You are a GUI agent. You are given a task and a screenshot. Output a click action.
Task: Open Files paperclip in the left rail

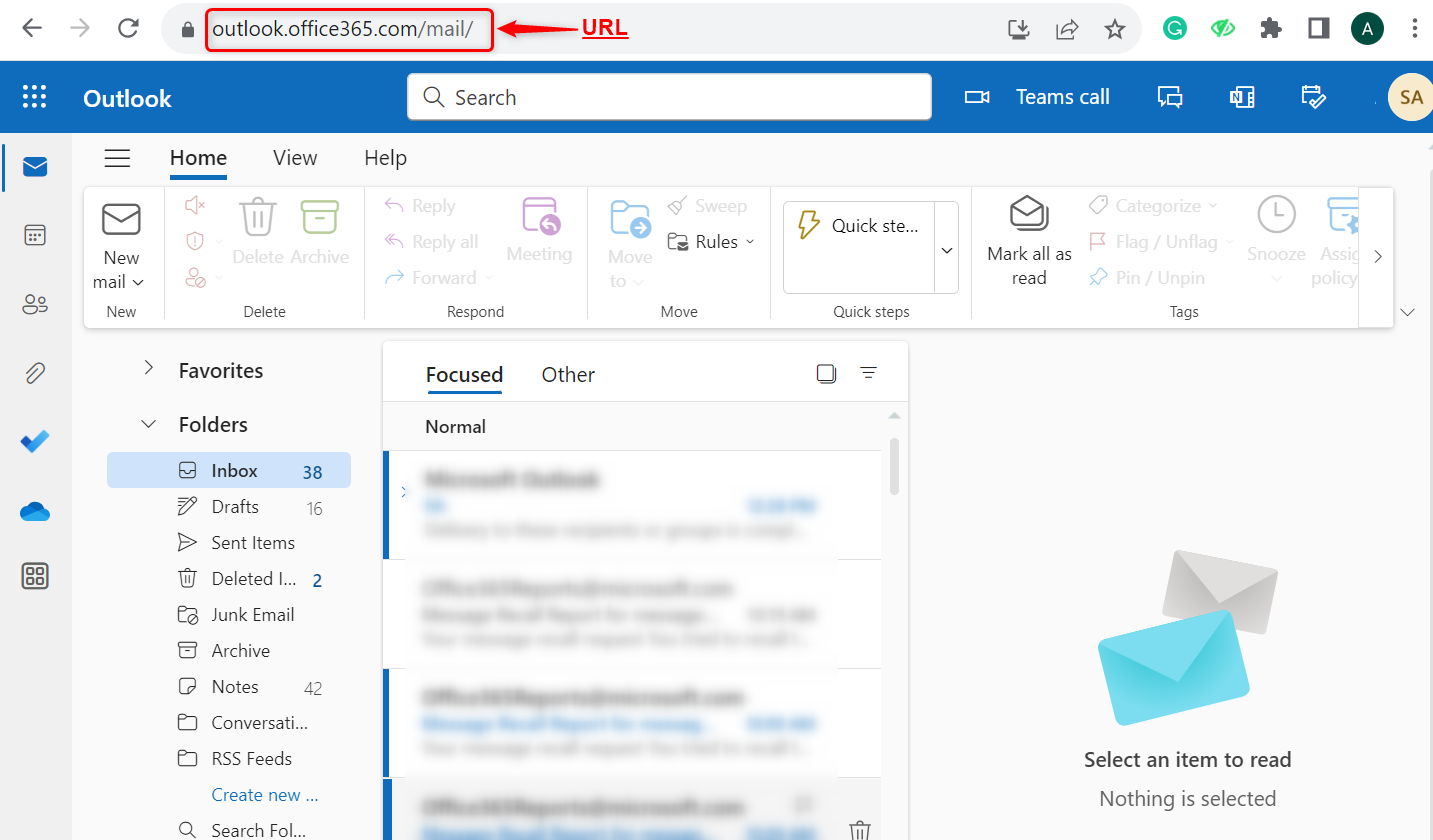[x=35, y=373]
